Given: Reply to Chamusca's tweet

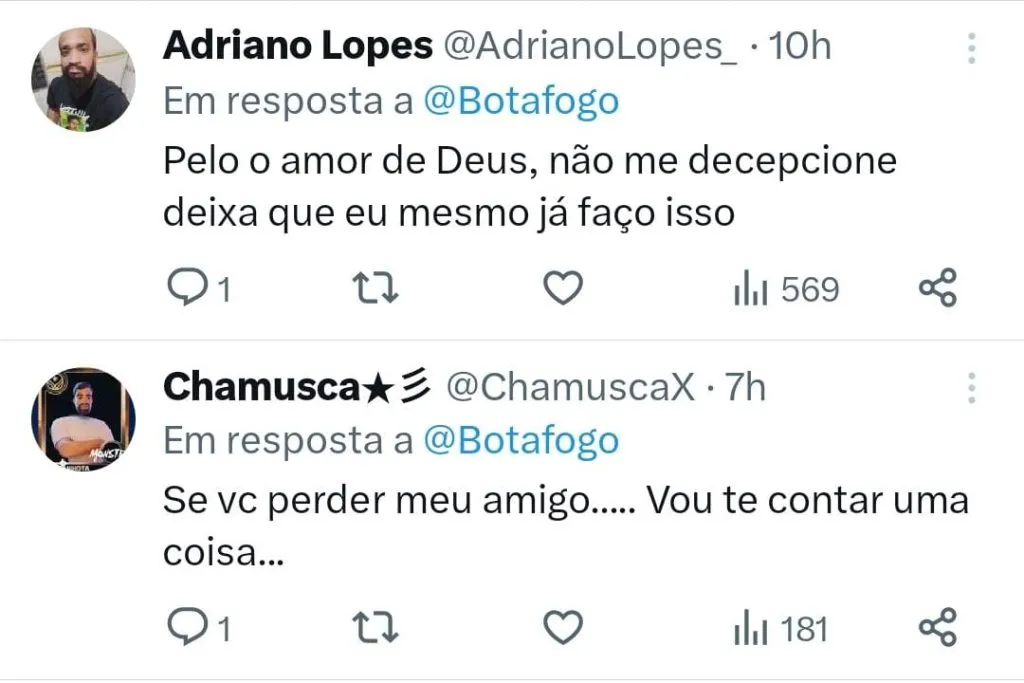Looking at the screenshot, I should click(x=184, y=629).
